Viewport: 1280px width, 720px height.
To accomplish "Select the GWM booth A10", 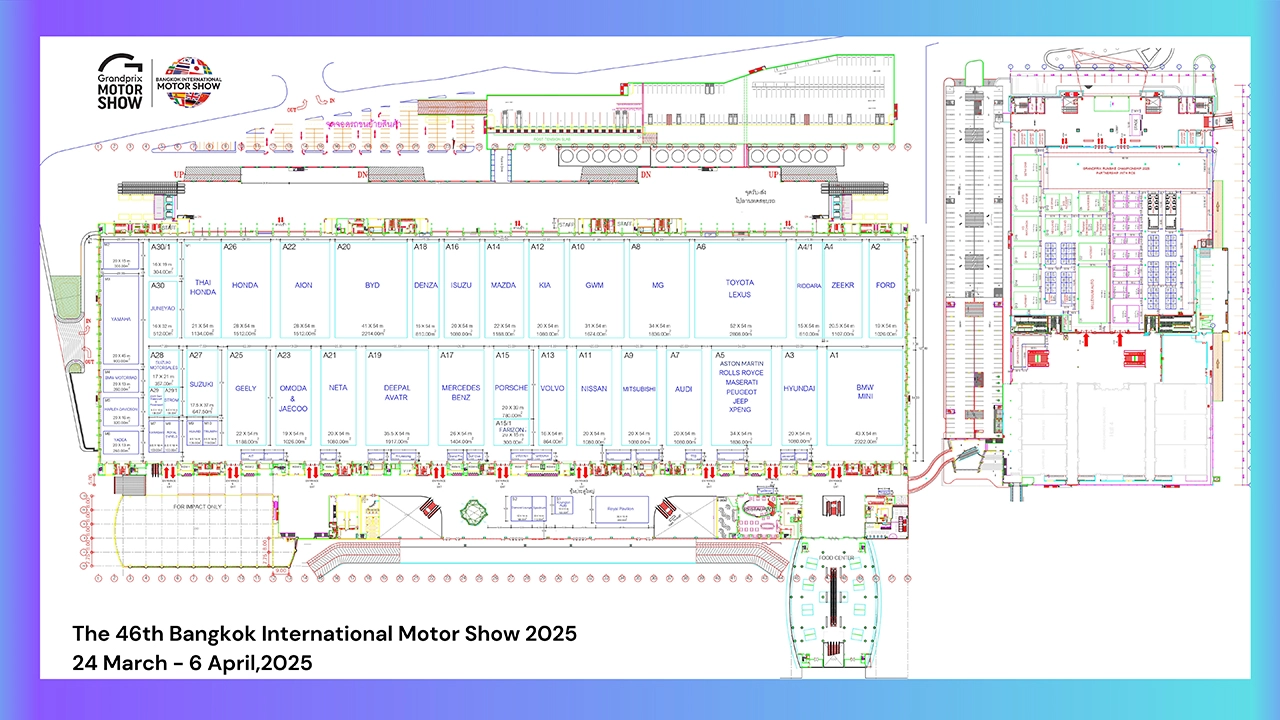I will pyautogui.click(x=595, y=286).
